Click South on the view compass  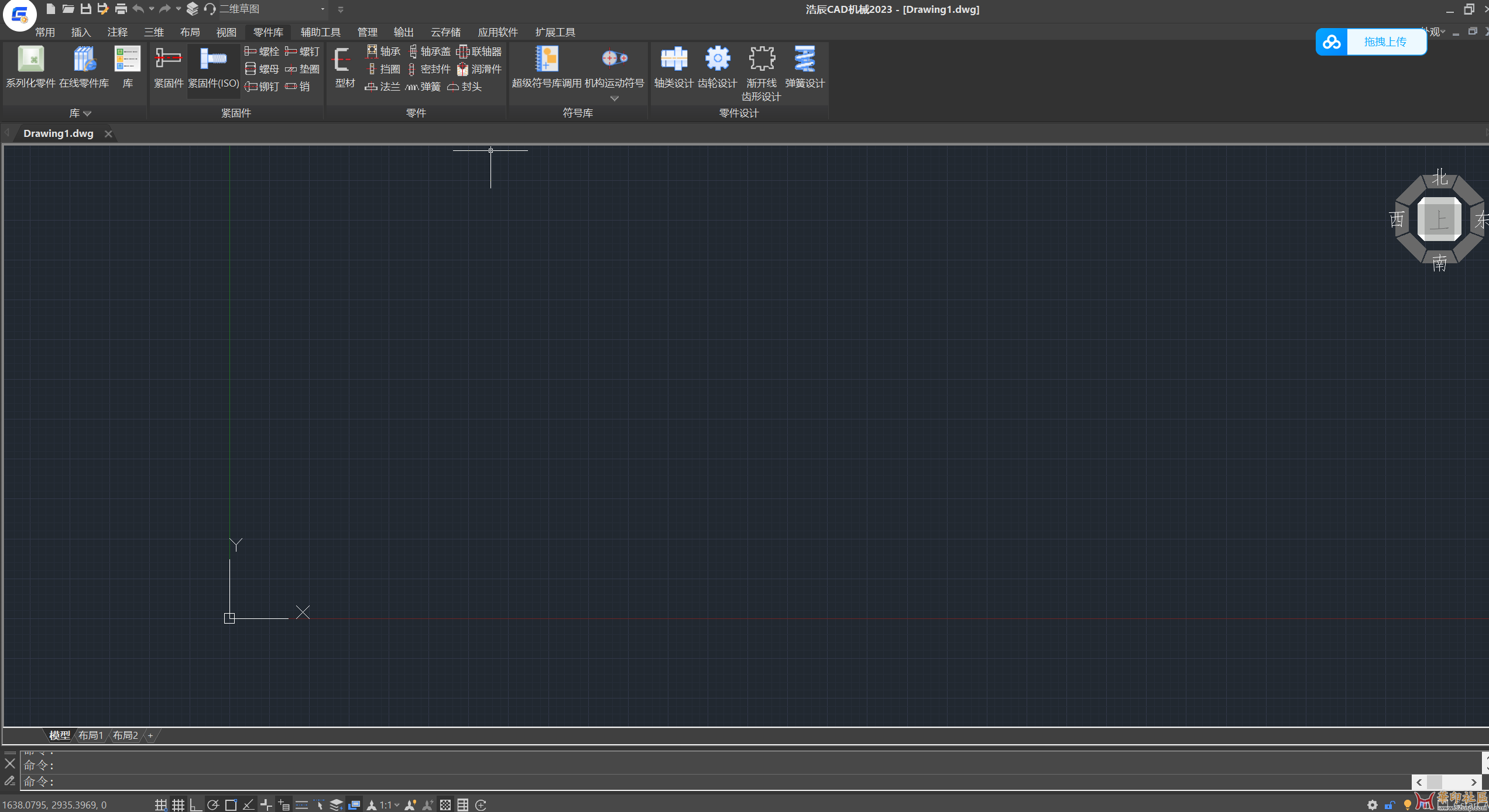point(1439,263)
